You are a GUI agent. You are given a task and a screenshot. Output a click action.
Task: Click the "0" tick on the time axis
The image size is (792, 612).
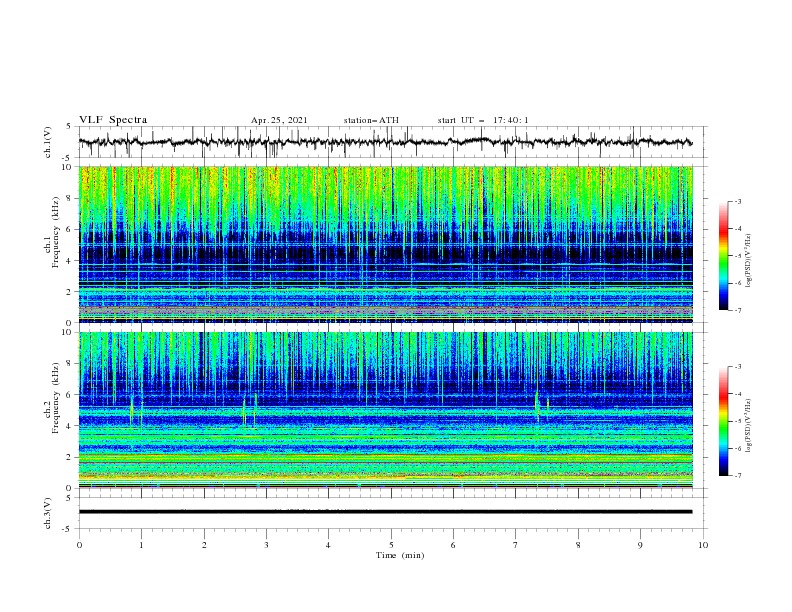79,545
